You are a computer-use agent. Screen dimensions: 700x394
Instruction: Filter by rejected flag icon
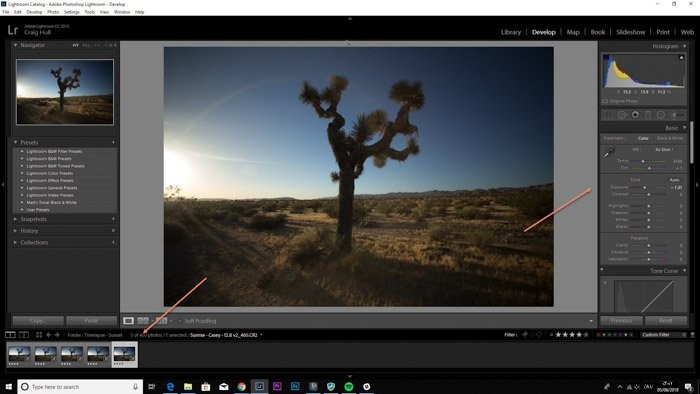coord(539,335)
